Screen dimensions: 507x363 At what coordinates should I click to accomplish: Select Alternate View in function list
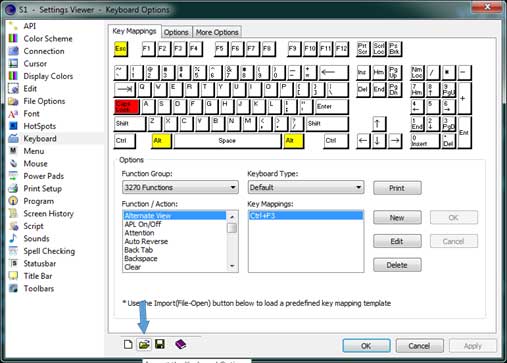pyautogui.click(x=175, y=216)
